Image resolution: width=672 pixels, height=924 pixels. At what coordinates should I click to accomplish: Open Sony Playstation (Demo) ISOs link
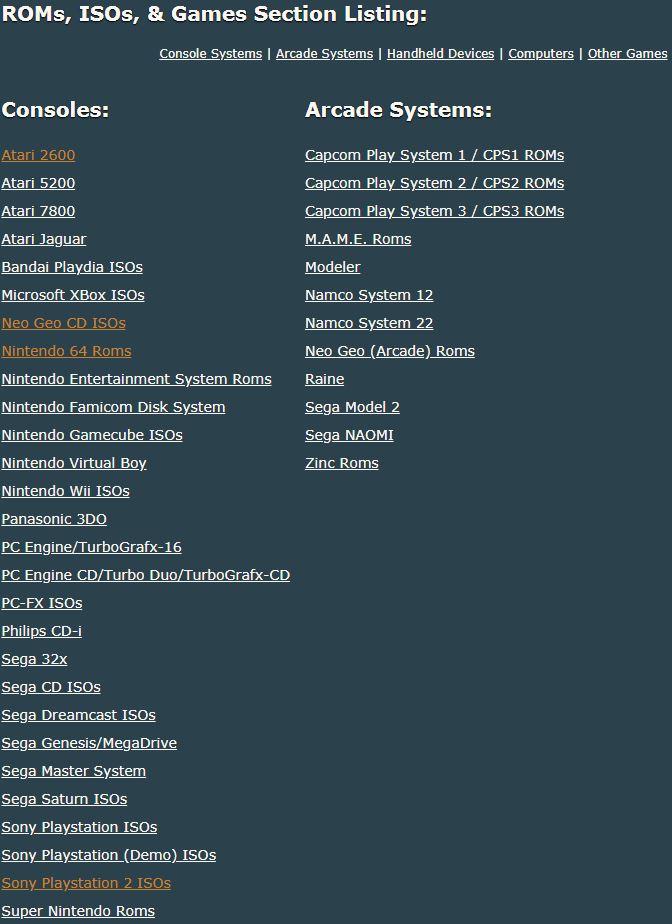click(109, 855)
